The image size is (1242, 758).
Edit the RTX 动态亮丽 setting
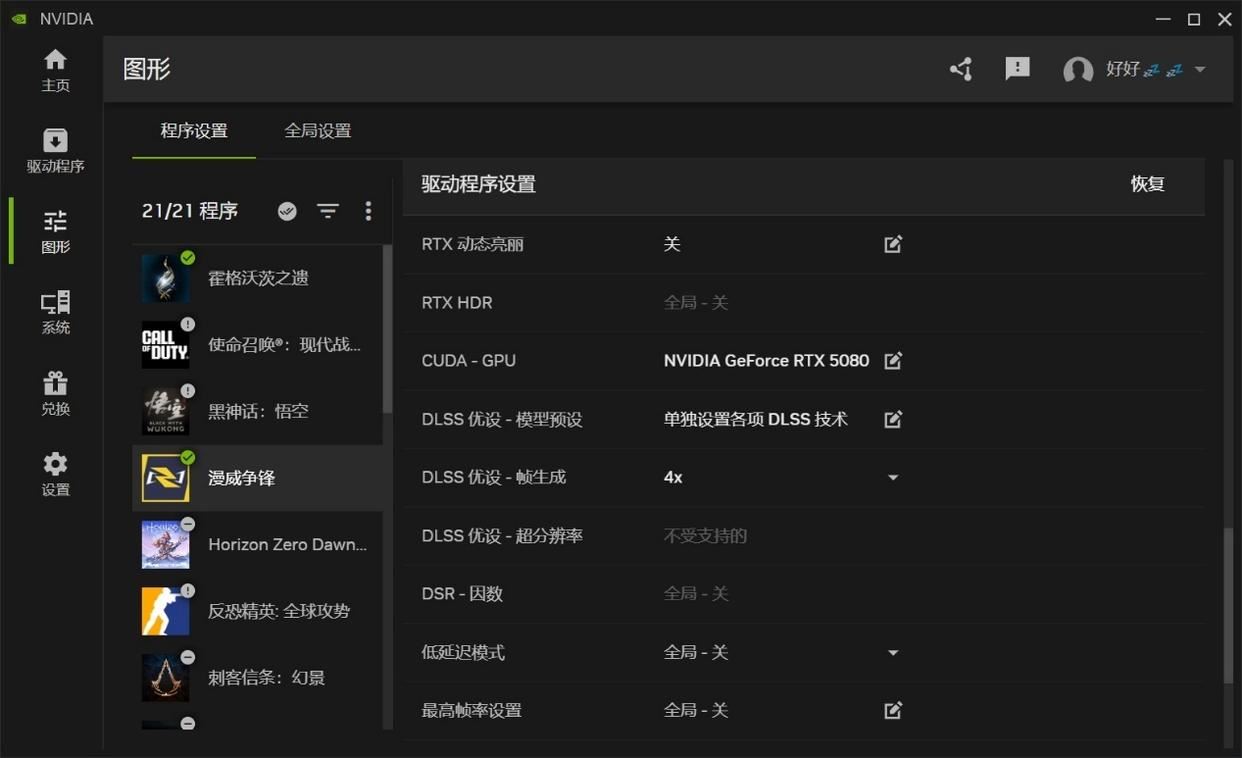[x=893, y=244]
